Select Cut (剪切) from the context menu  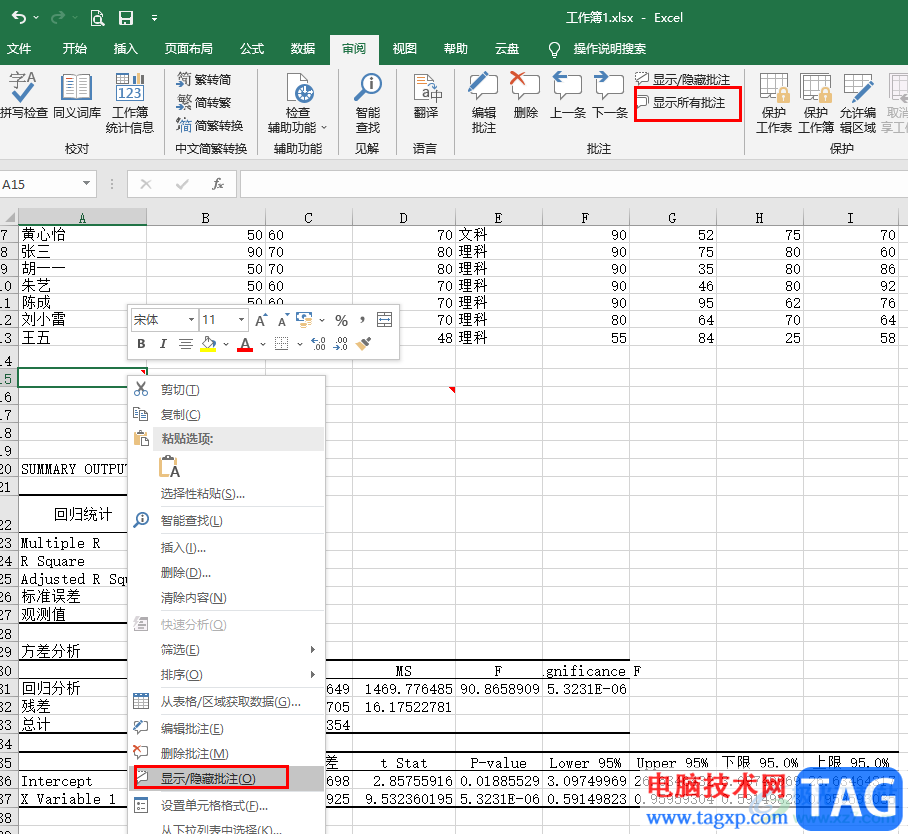coord(226,390)
